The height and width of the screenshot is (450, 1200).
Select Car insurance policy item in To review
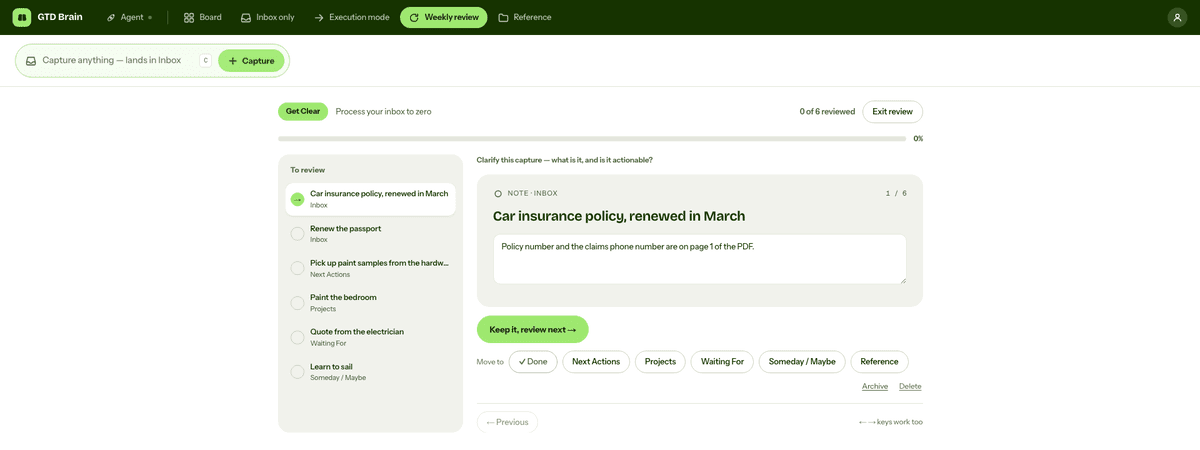point(370,199)
